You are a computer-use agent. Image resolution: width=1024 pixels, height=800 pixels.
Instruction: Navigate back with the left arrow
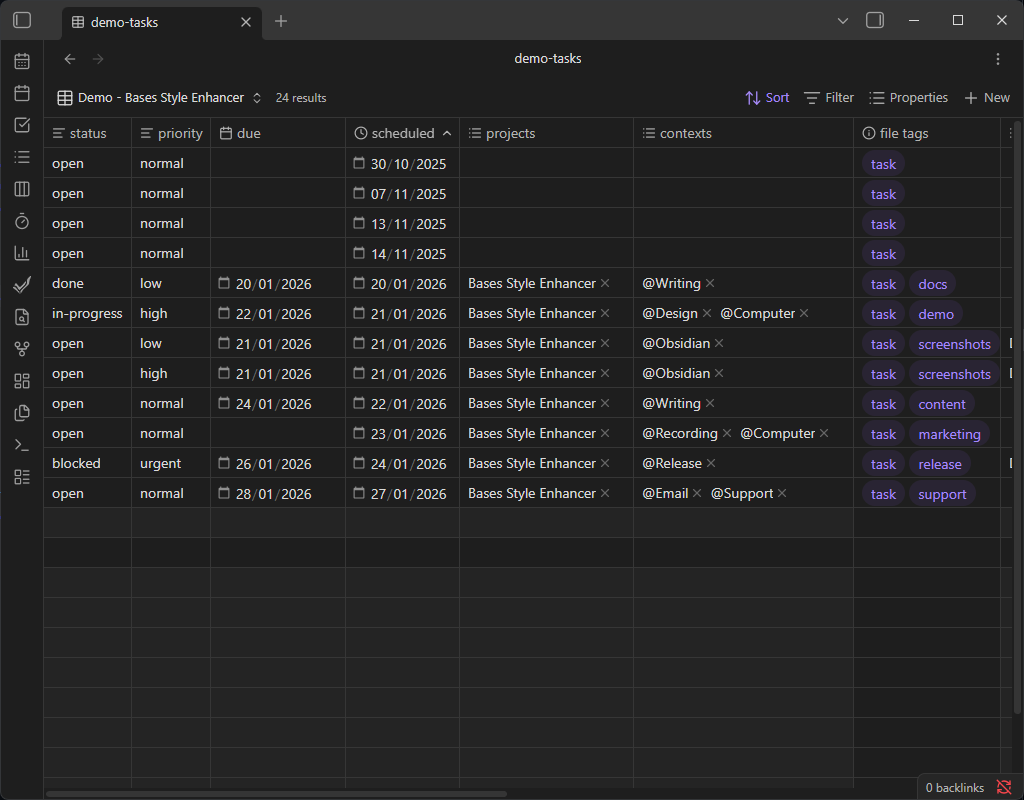[70, 59]
